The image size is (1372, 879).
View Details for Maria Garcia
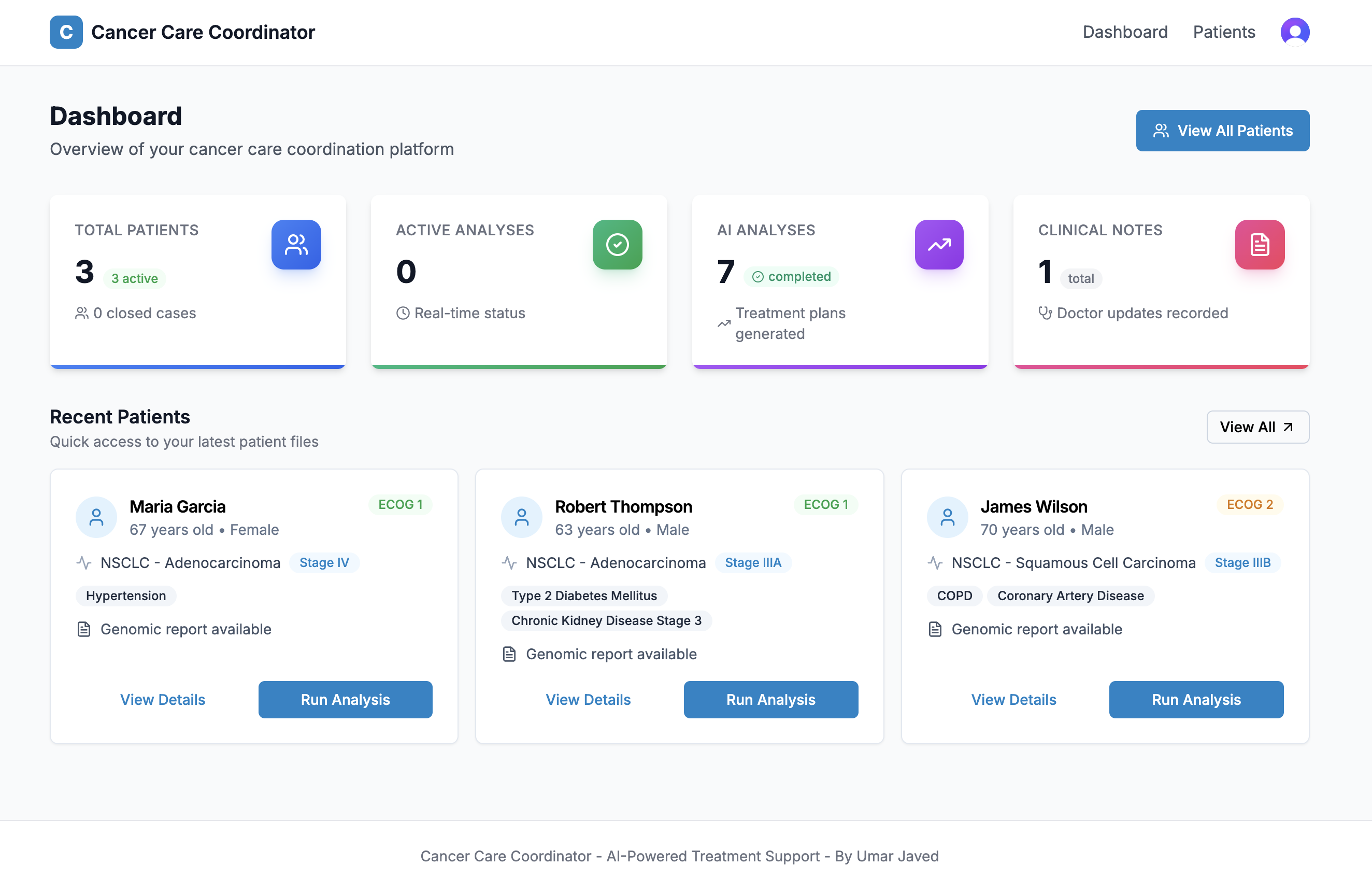pyautogui.click(x=163, y=699)
